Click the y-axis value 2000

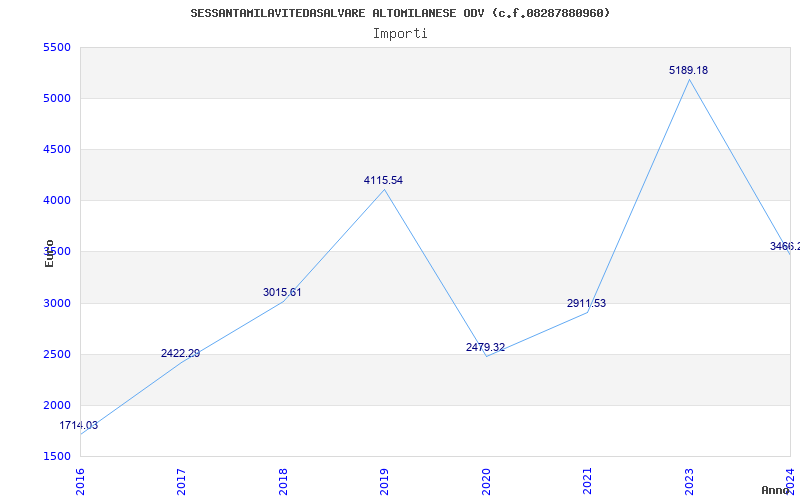click(56, 406)
